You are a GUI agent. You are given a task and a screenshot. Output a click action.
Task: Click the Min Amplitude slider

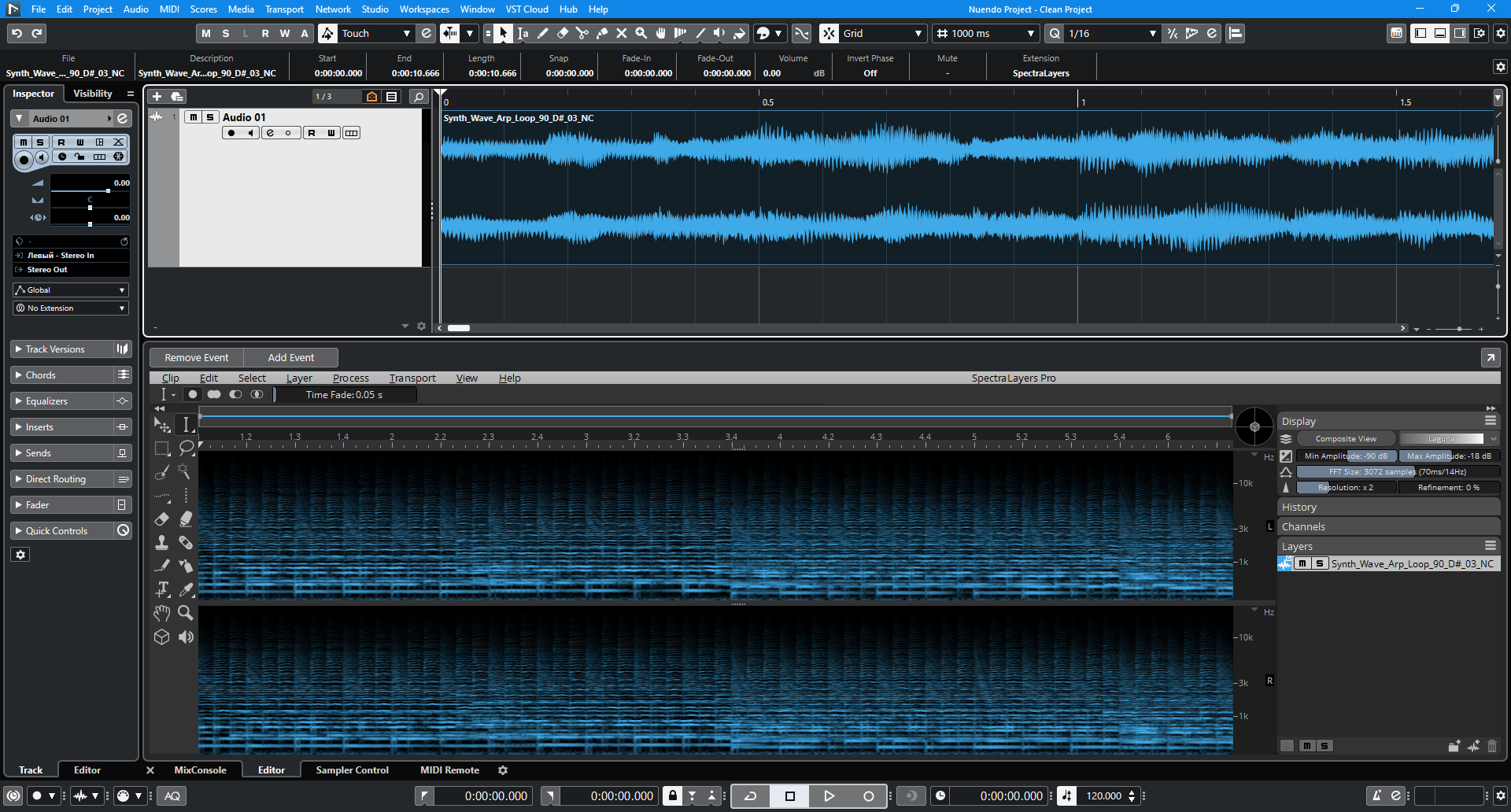click(x=1347, y=456)
